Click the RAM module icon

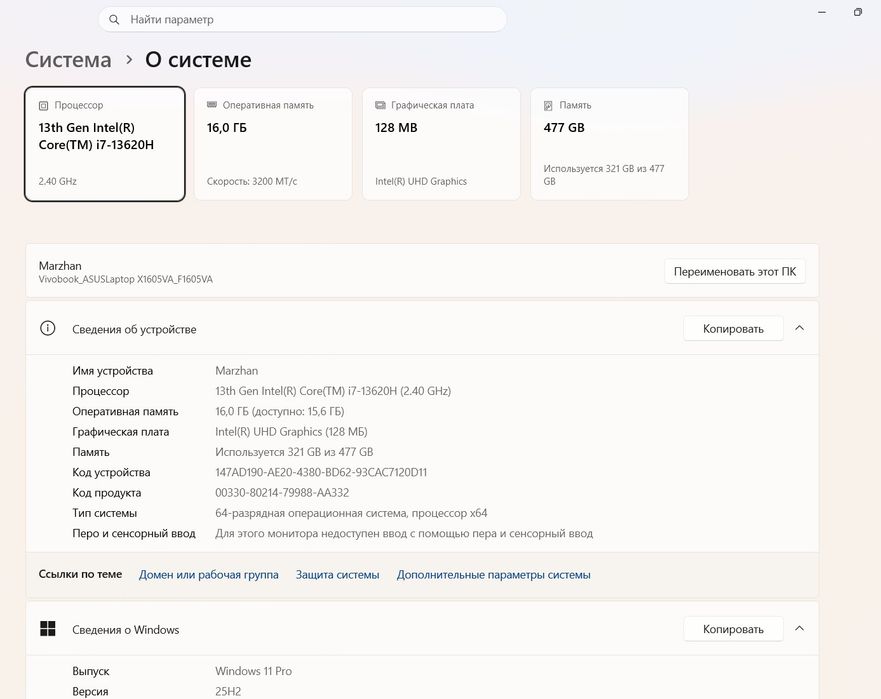tap(212, 105)
